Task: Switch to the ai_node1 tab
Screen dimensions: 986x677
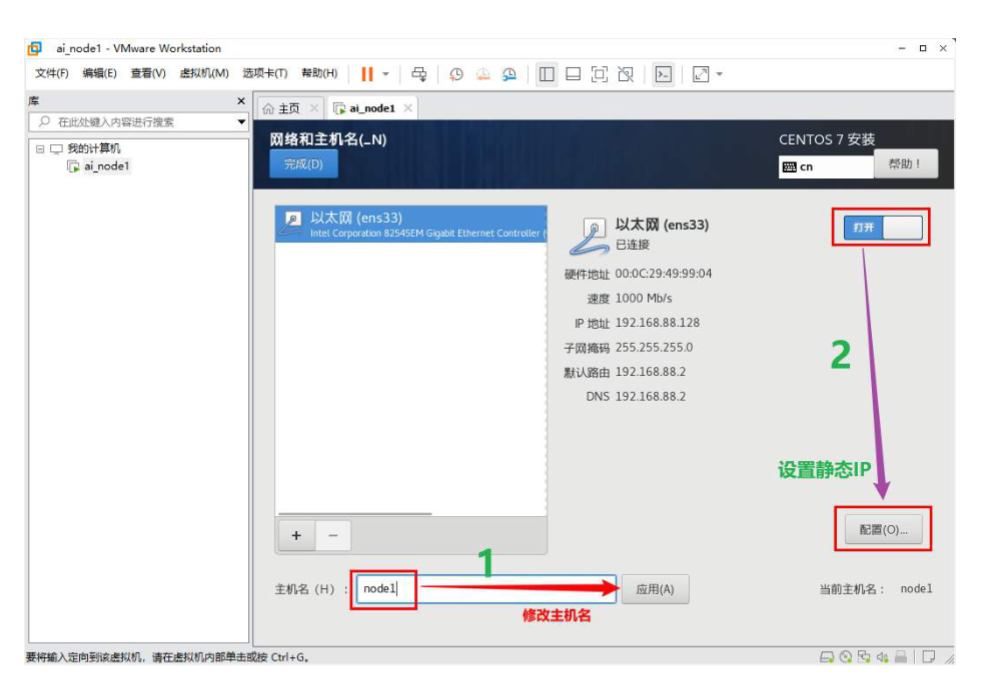Action: [372, 109]
